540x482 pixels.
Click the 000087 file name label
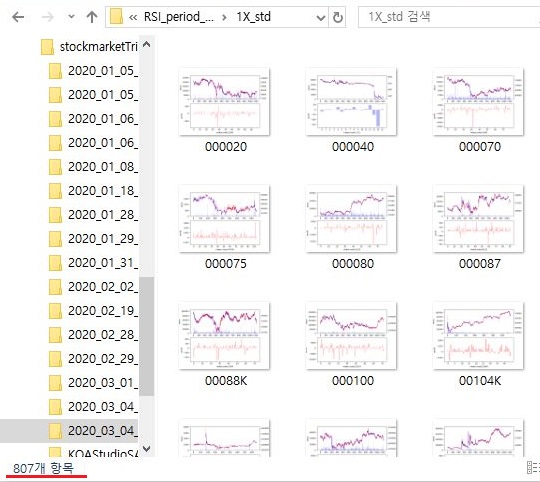(480, 264)
